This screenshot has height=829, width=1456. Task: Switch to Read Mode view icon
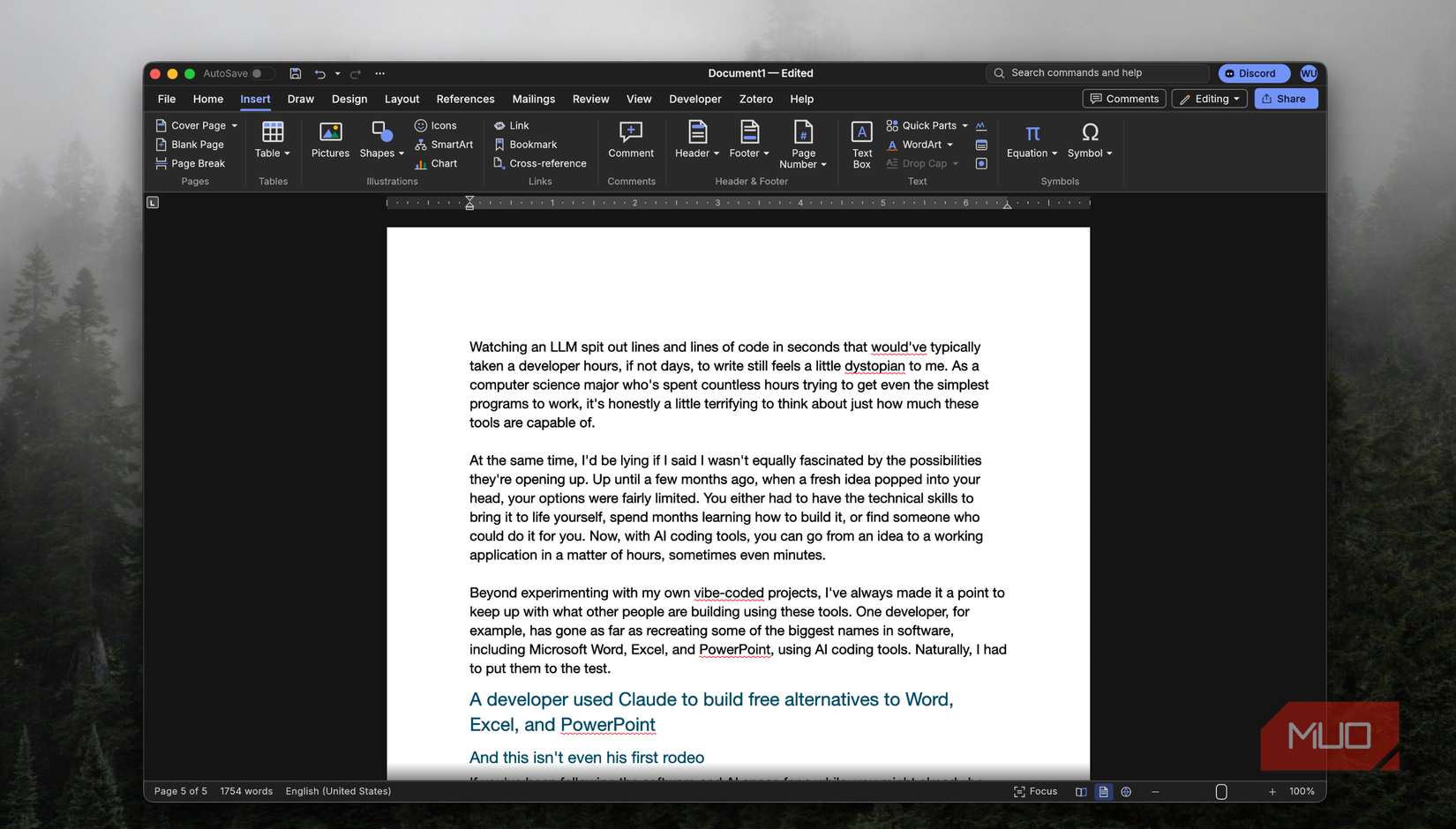click(1081, 792)
